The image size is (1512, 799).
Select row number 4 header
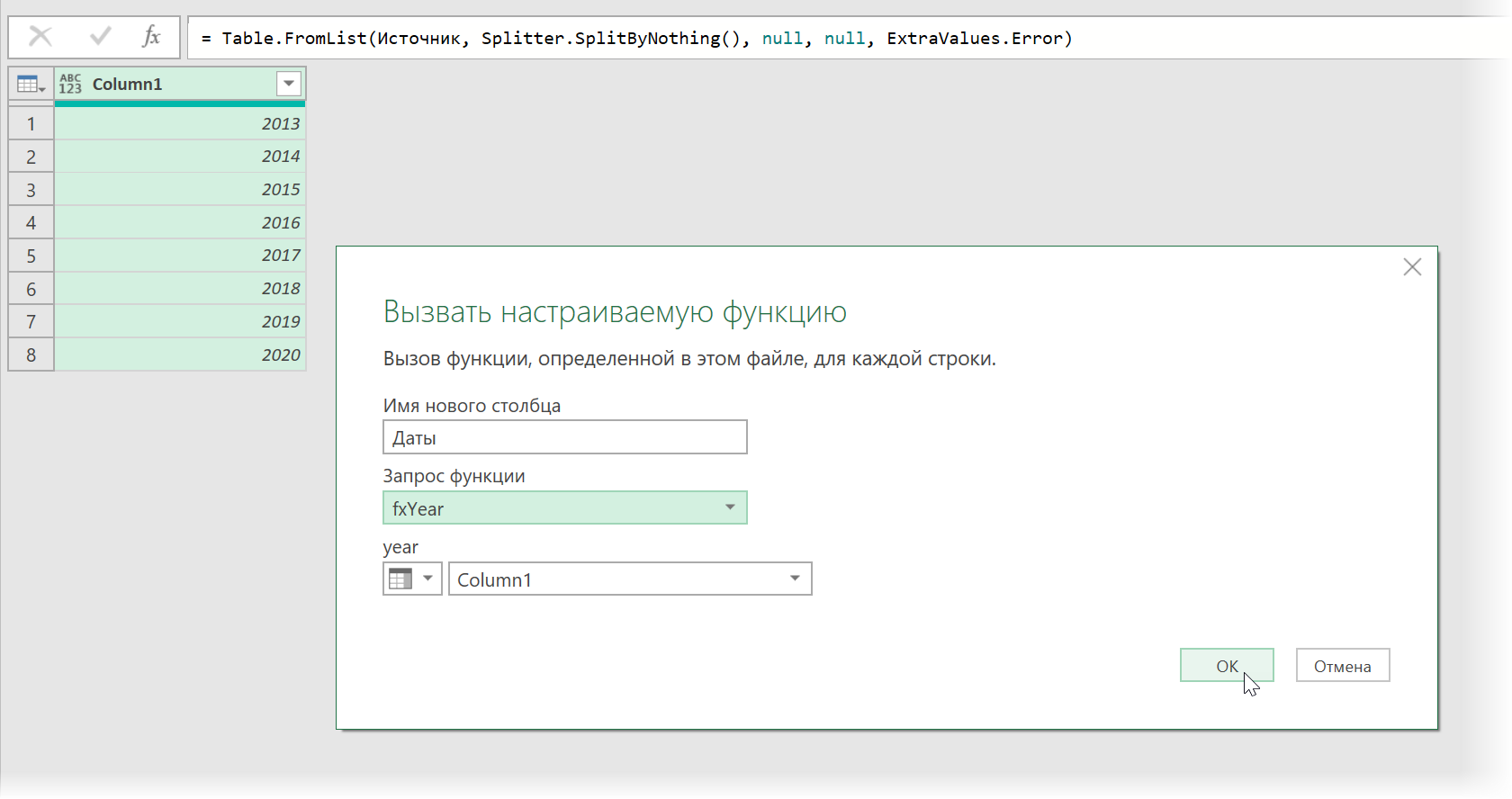pyautogui.click(x=31, y=222)
